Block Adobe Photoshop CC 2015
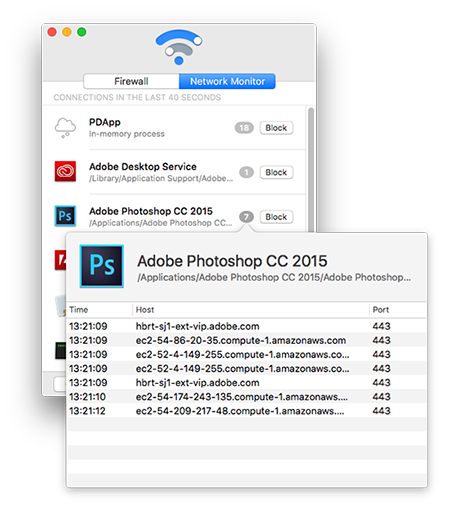This screenshot has width=450, height=513. click(276, 217)
